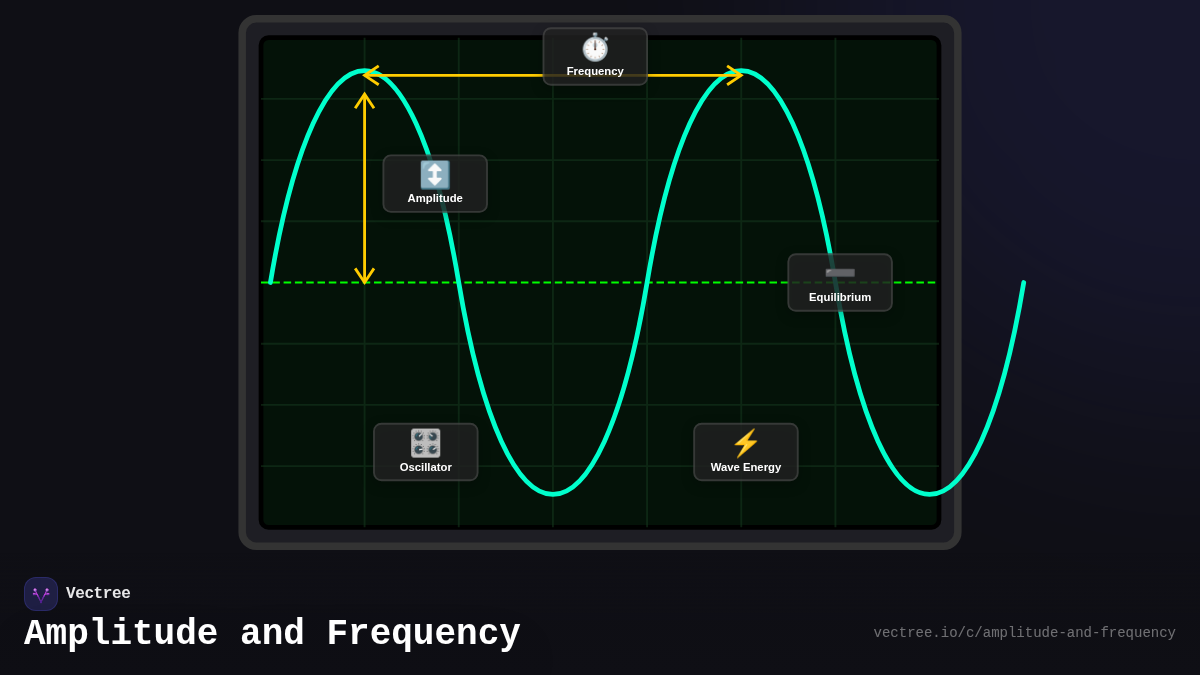
Task: Click the horizontal bar icon above Equilibrium
Action: [x=840, y=271]
